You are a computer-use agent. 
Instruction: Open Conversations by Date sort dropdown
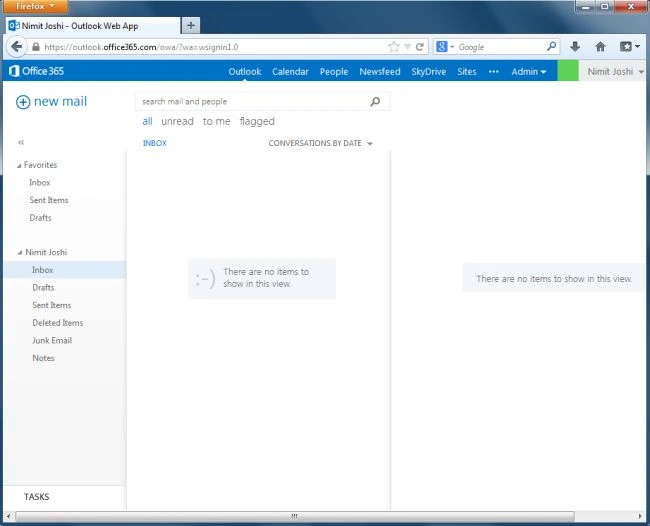[x=320, y=143]
